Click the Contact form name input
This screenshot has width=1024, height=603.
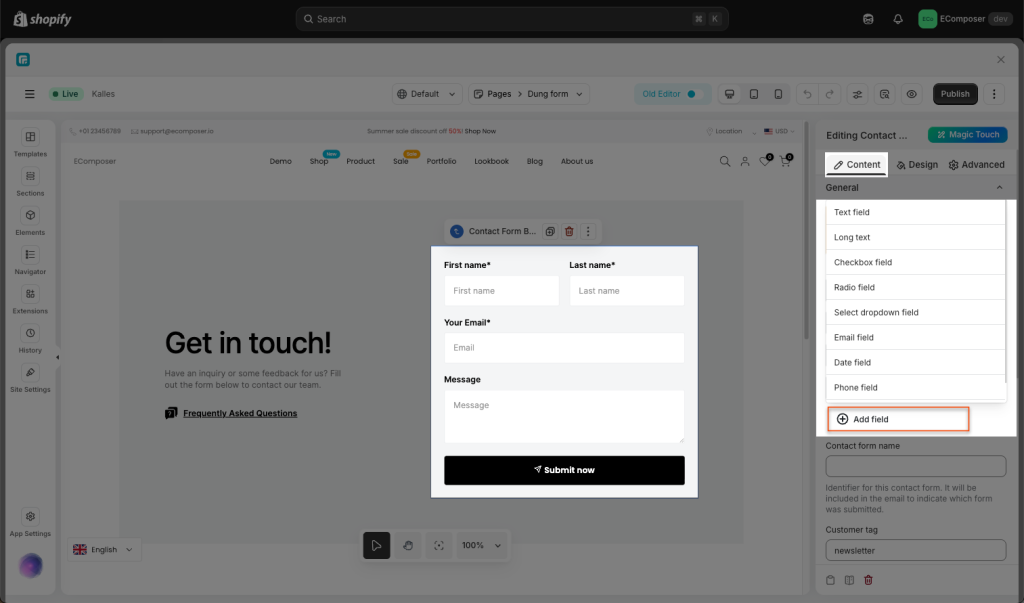[915, 467]
